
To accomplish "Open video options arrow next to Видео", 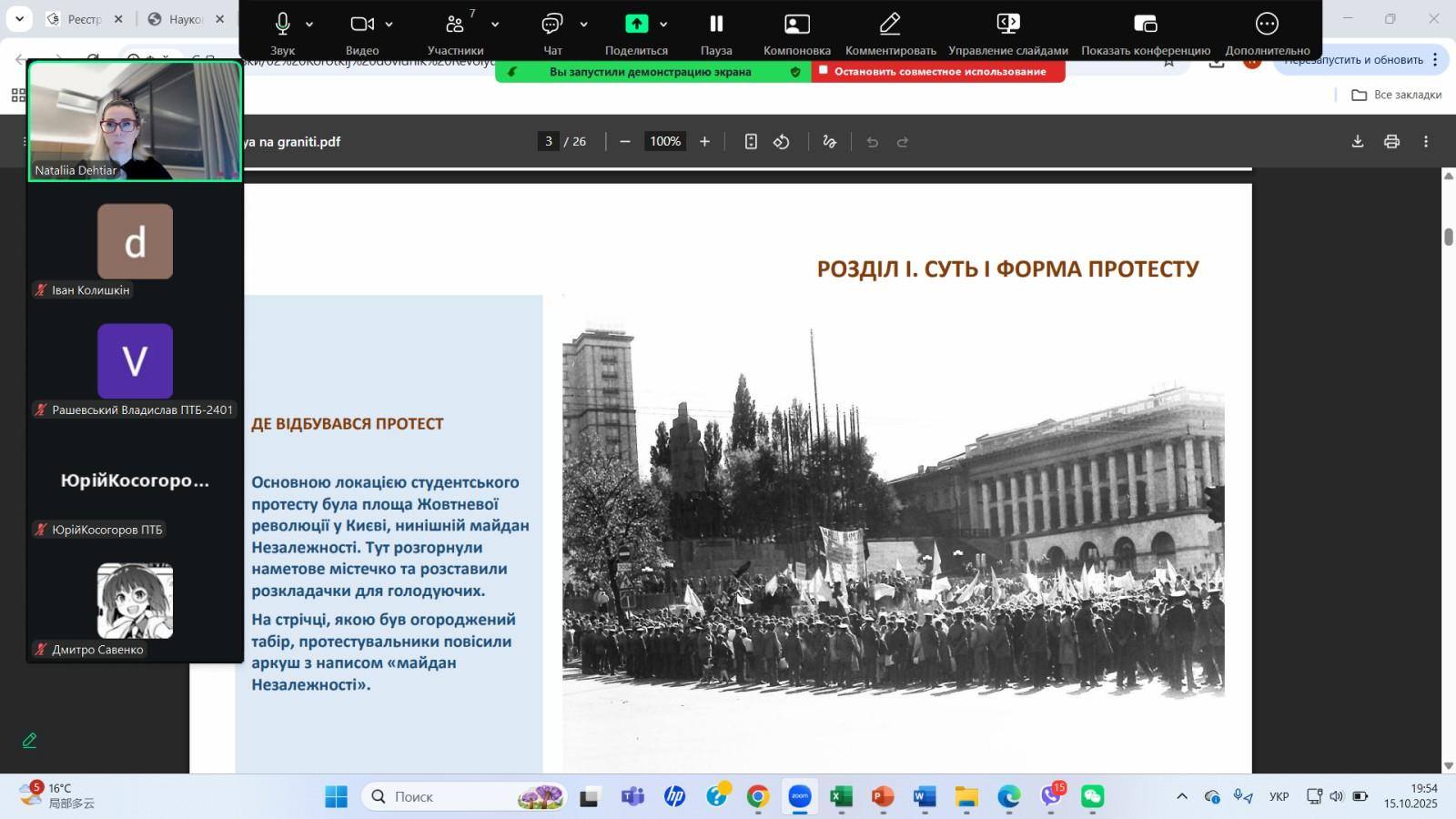I will pyautogui.click(x=389, y=25).
